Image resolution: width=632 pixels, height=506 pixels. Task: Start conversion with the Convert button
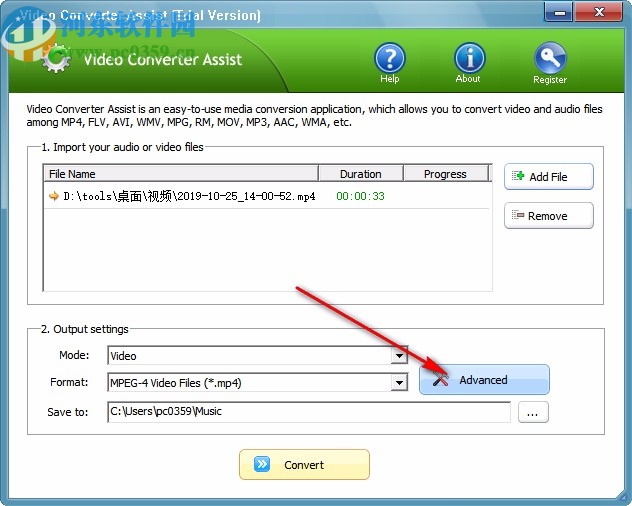304,464
